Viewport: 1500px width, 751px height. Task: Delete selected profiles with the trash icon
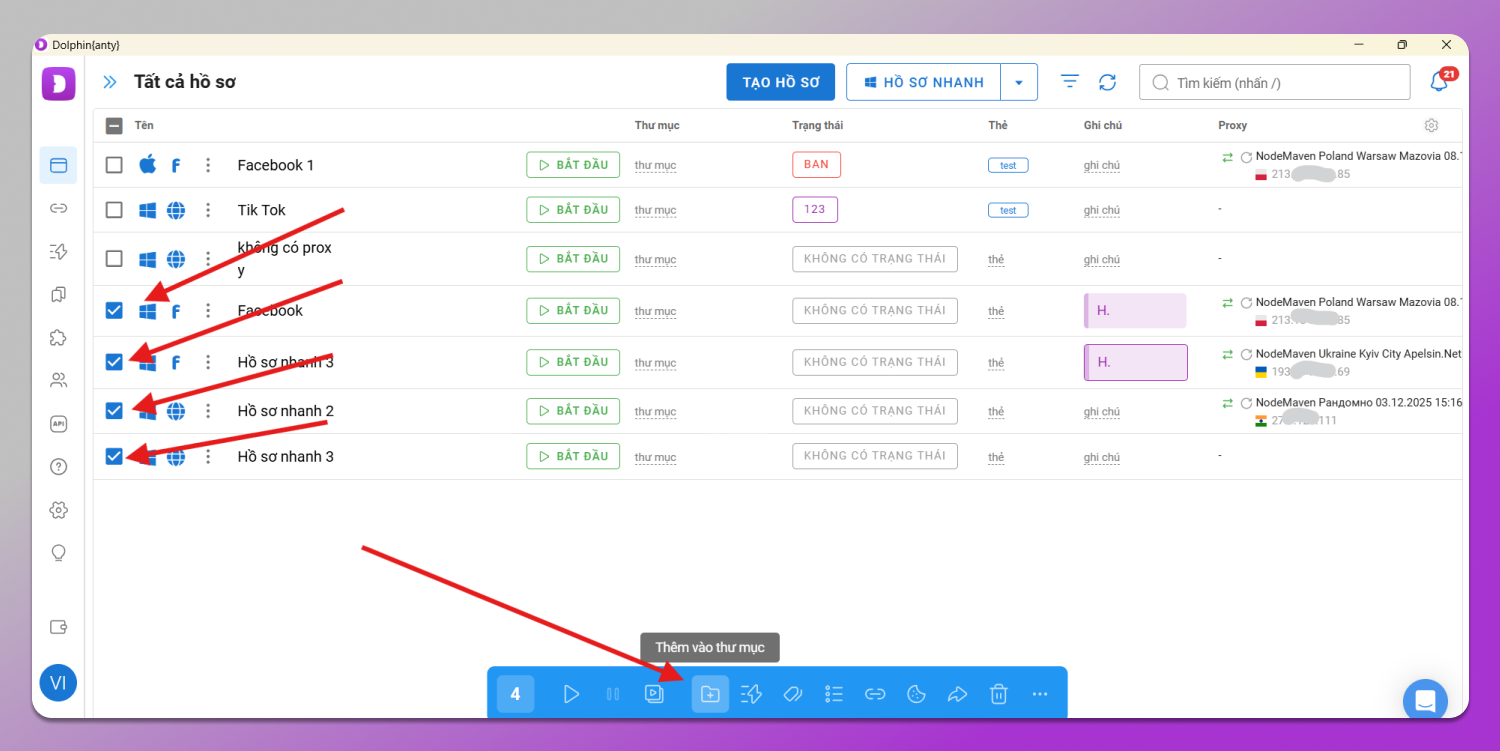pyautogui.click(x=998, y=694)
